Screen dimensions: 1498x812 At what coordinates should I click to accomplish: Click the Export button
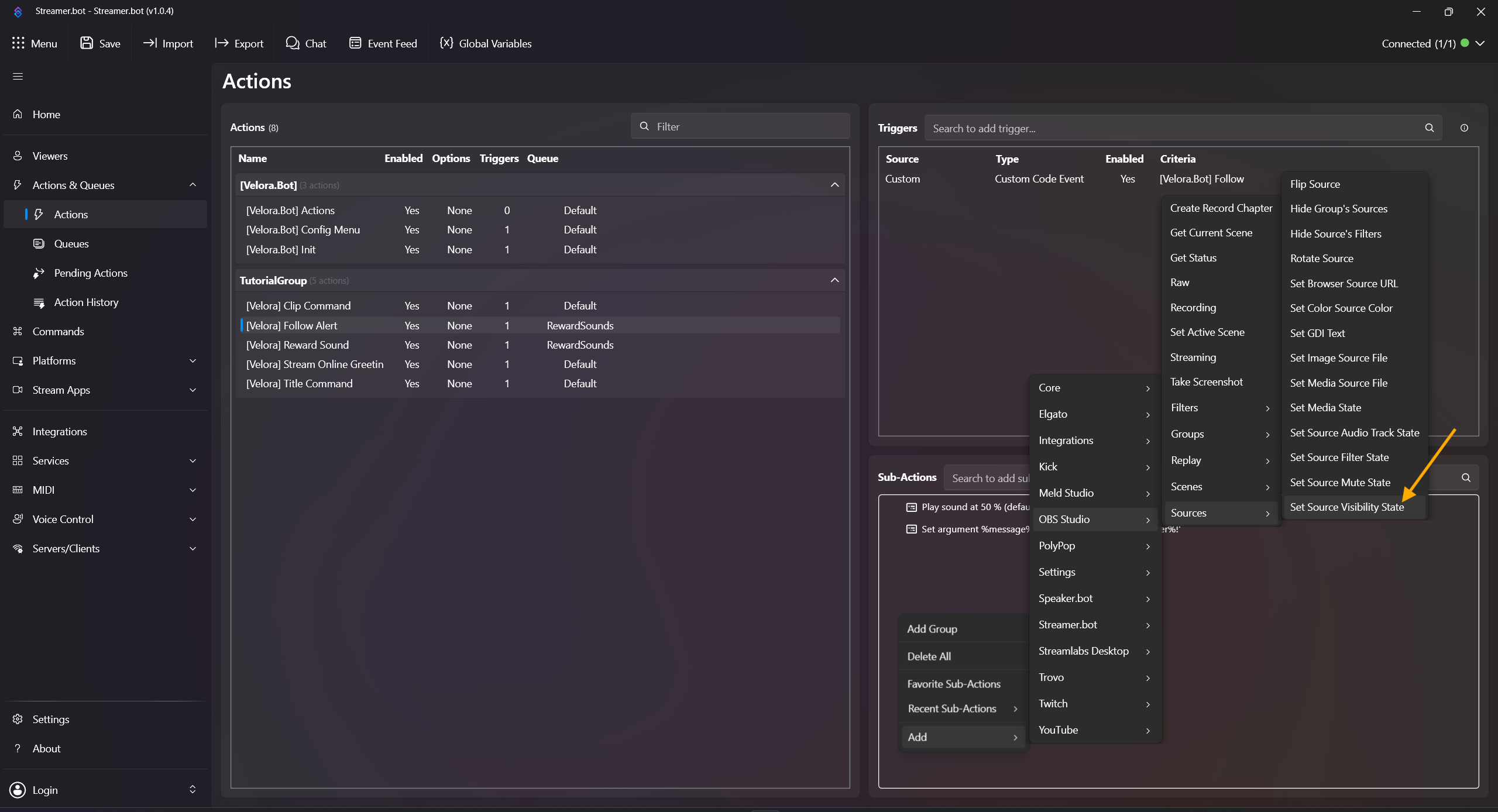tap(239, 43)
